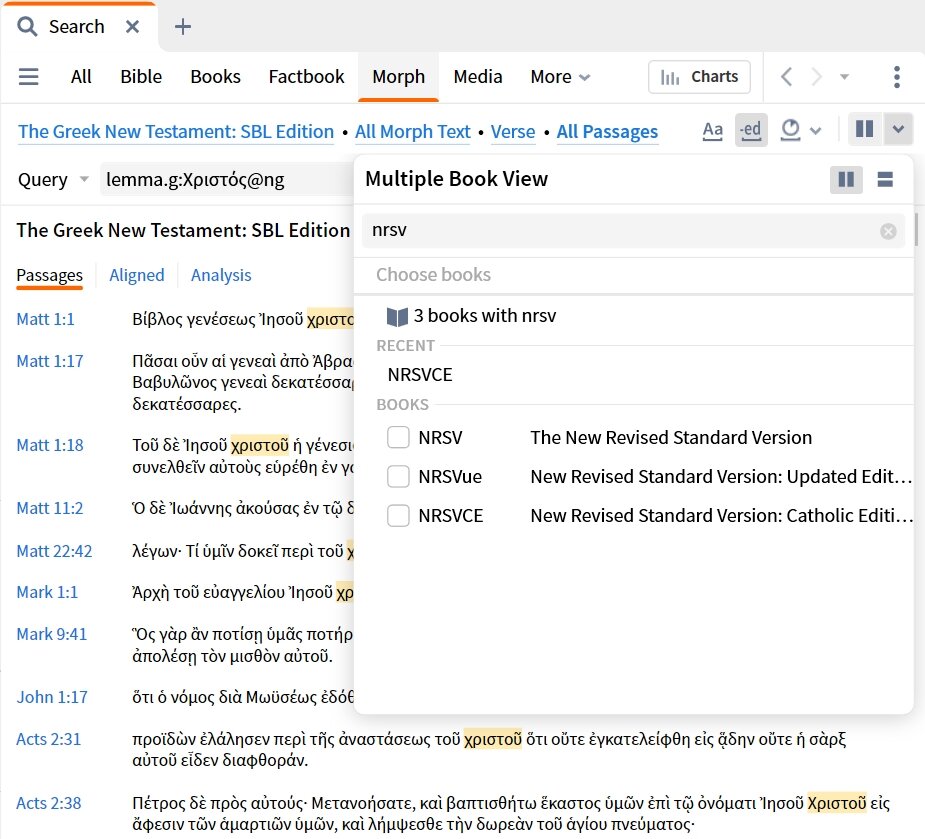Viewport: 925px width, 839px height.
Task: Collapse the Multiple Book View dropdown
Action: (898, 129)
